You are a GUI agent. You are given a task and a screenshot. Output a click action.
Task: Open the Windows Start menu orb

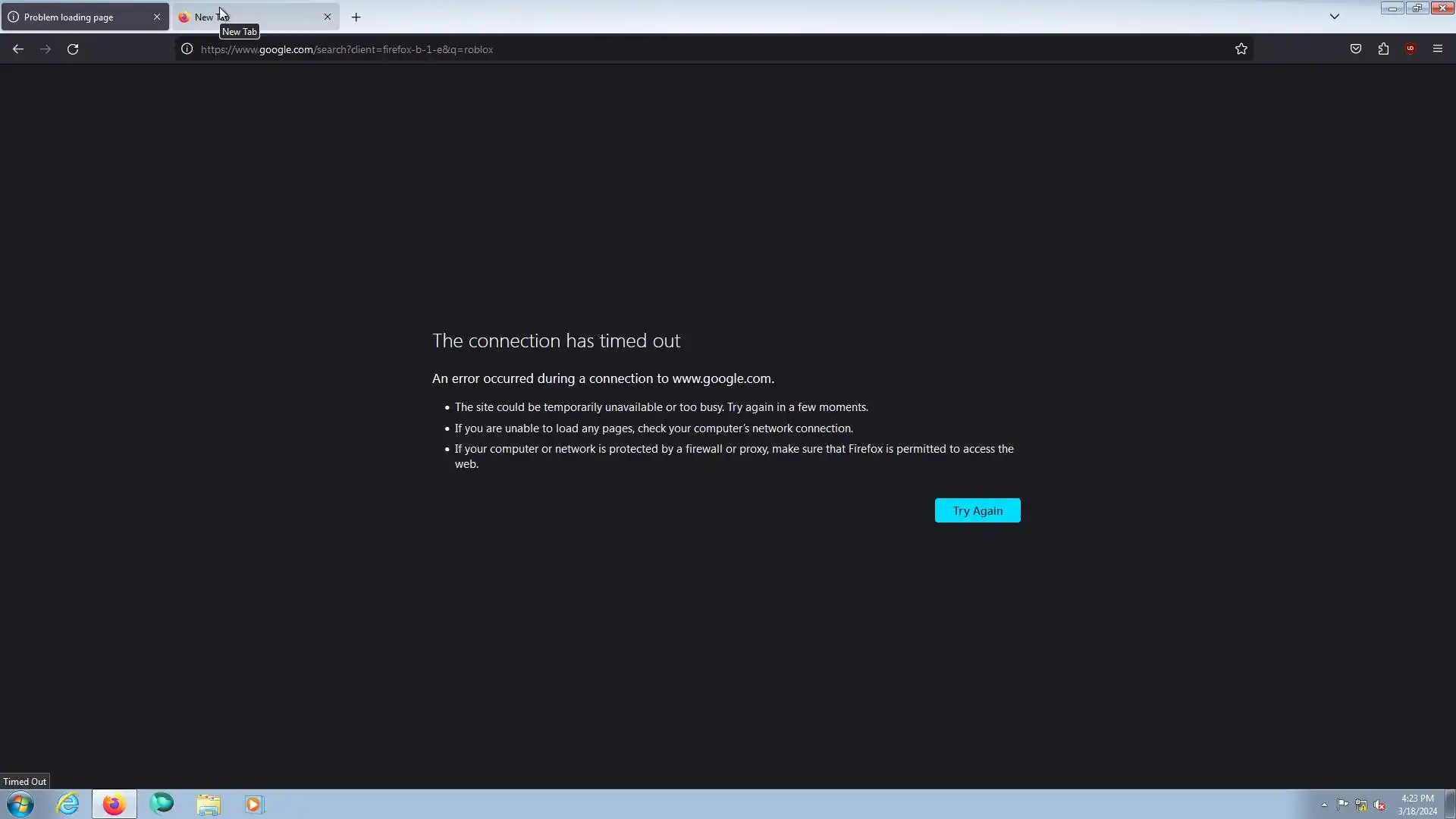20,804
